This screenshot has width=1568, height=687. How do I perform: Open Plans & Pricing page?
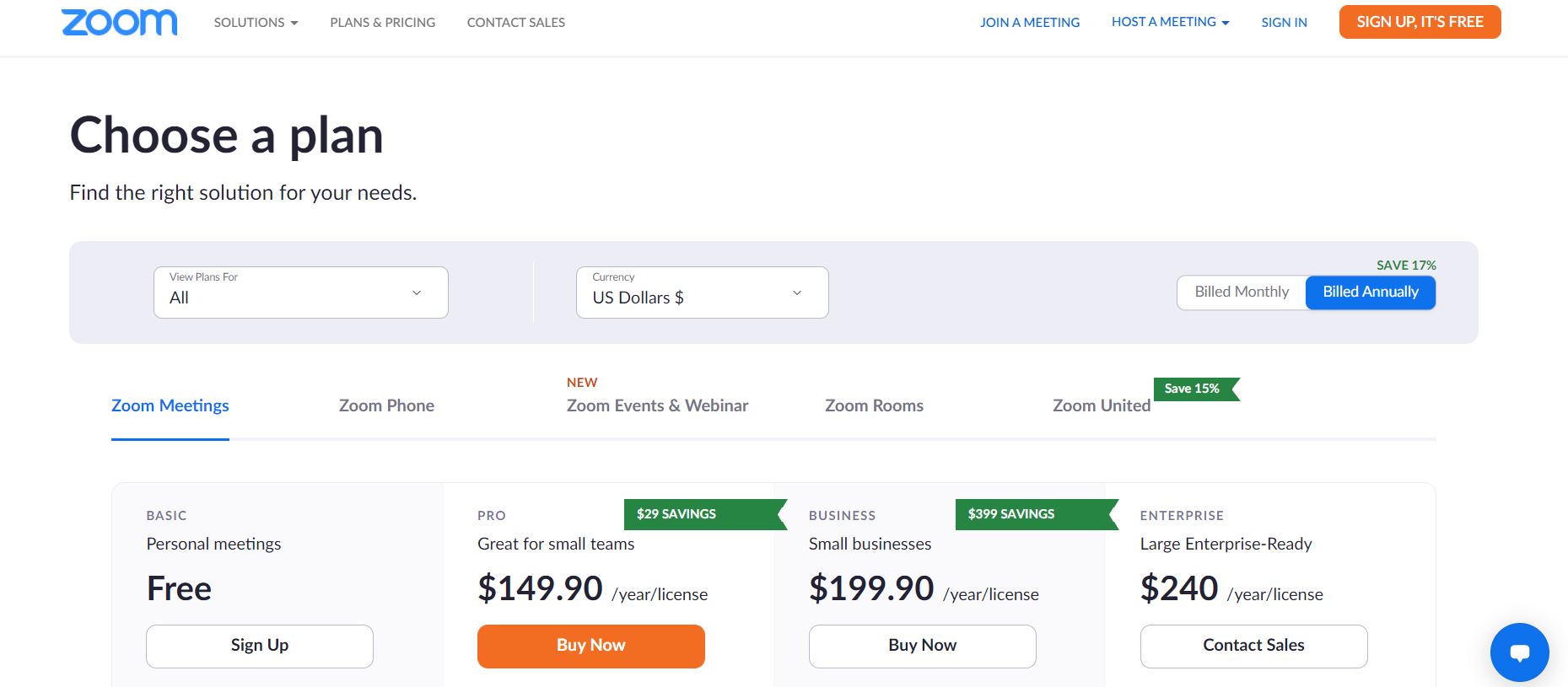tap(383, 23)
